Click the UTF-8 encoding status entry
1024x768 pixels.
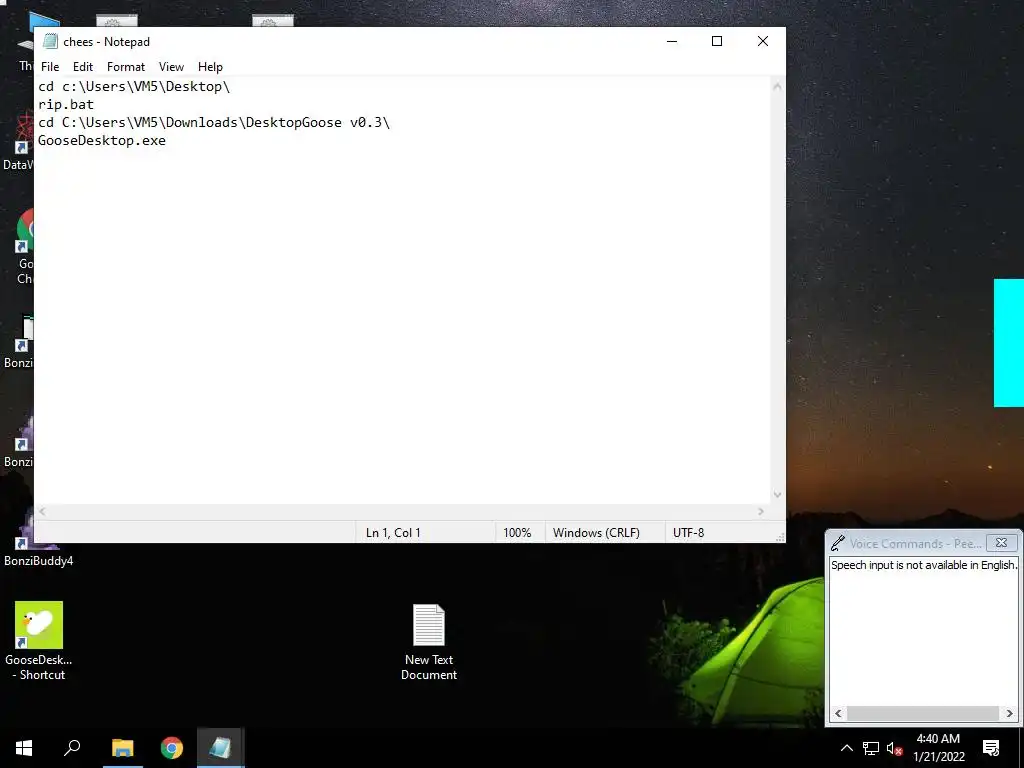[688, 533]
